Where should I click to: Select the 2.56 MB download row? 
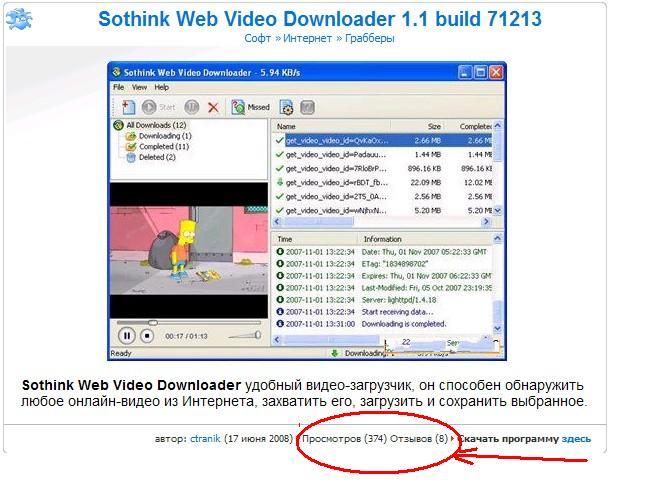pyautogui.click(x=383, y=196)
